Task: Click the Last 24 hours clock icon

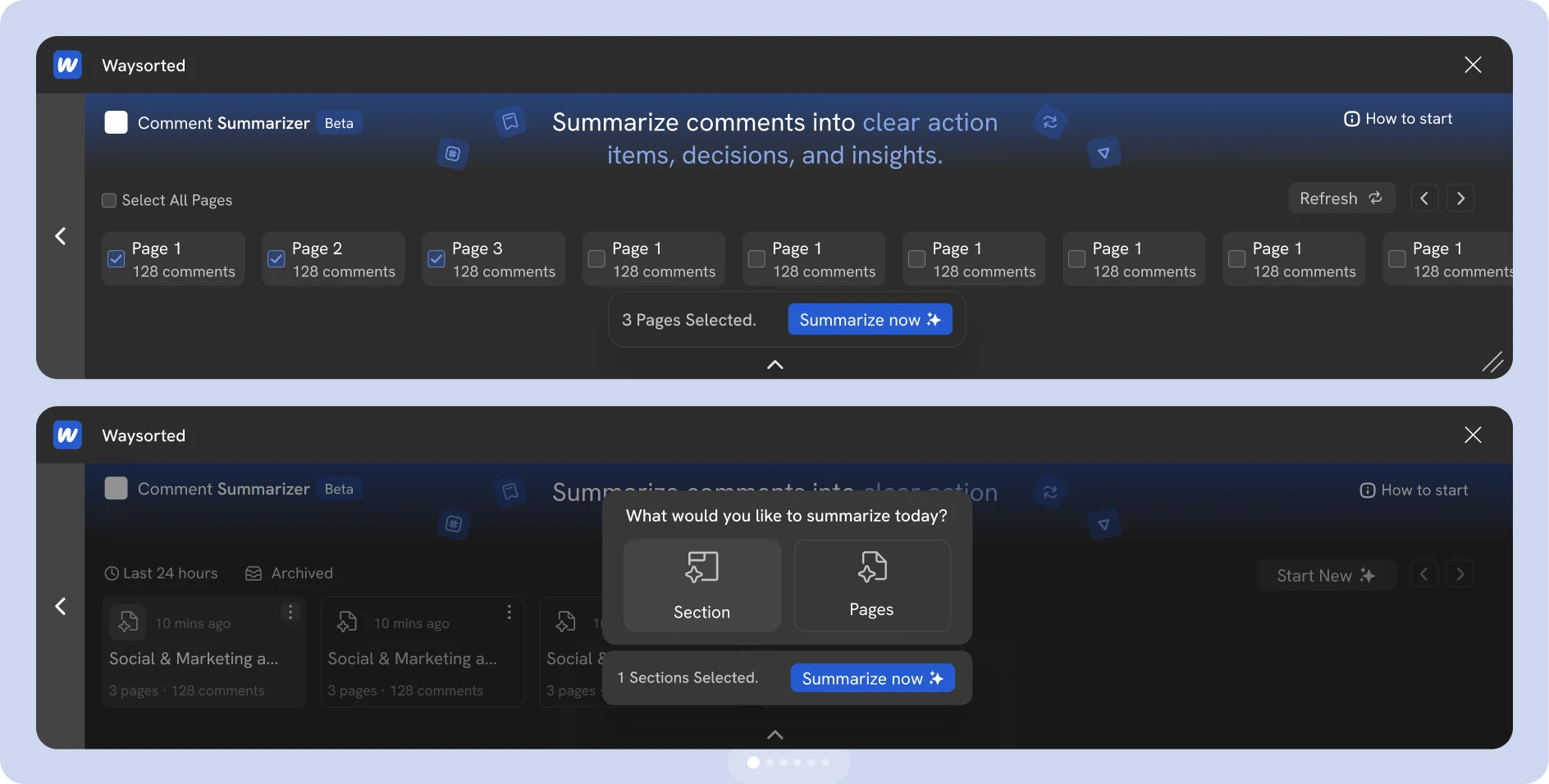Action: click(112, 573)
